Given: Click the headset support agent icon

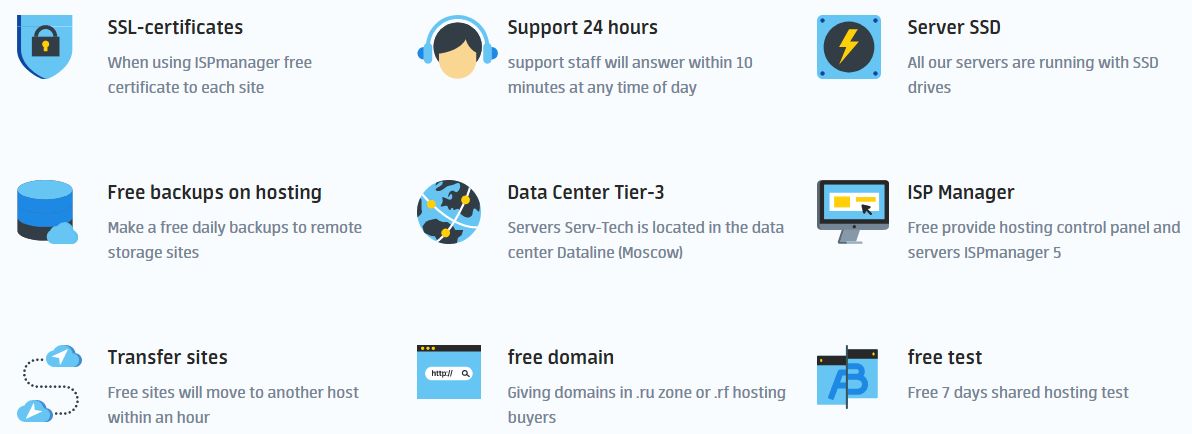Looking at the screenshot, I should point(458,46).
